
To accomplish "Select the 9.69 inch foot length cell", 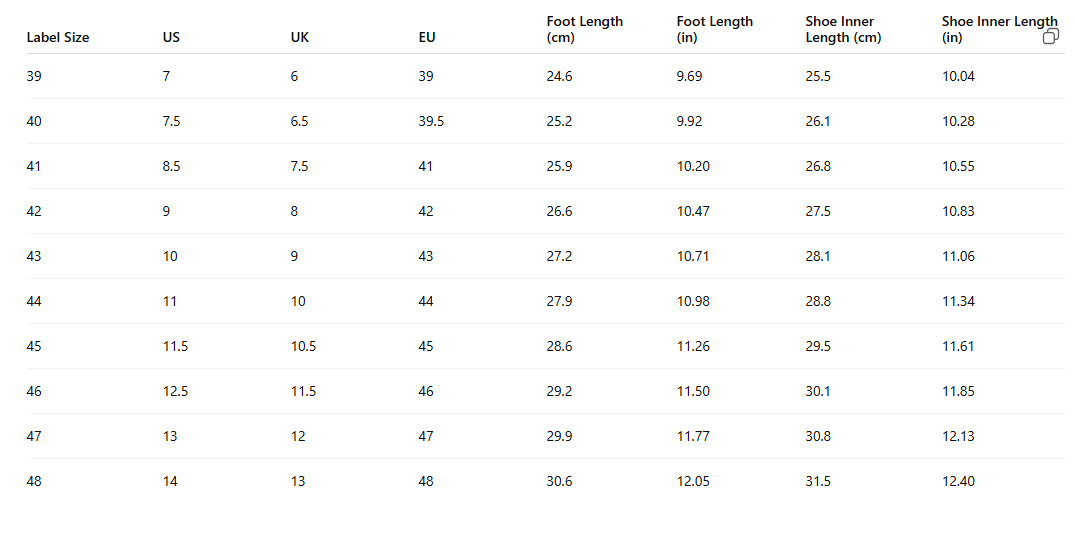I will point(689,76).
